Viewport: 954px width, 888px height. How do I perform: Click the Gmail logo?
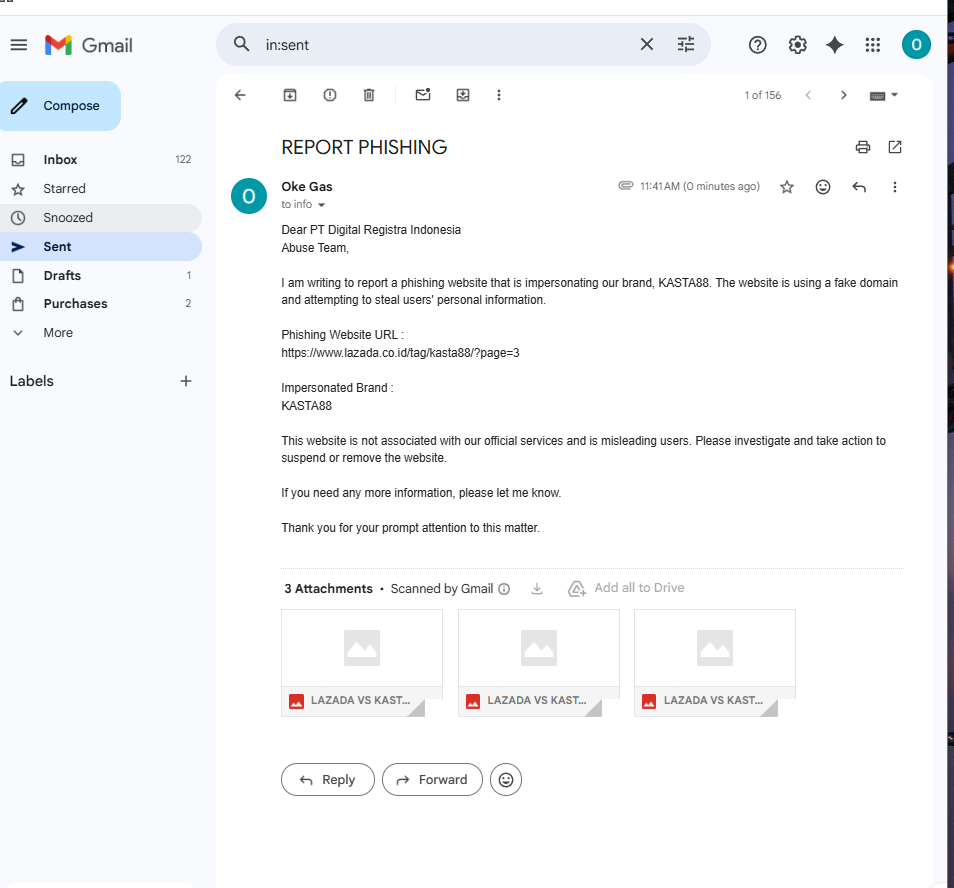(89, 45)
